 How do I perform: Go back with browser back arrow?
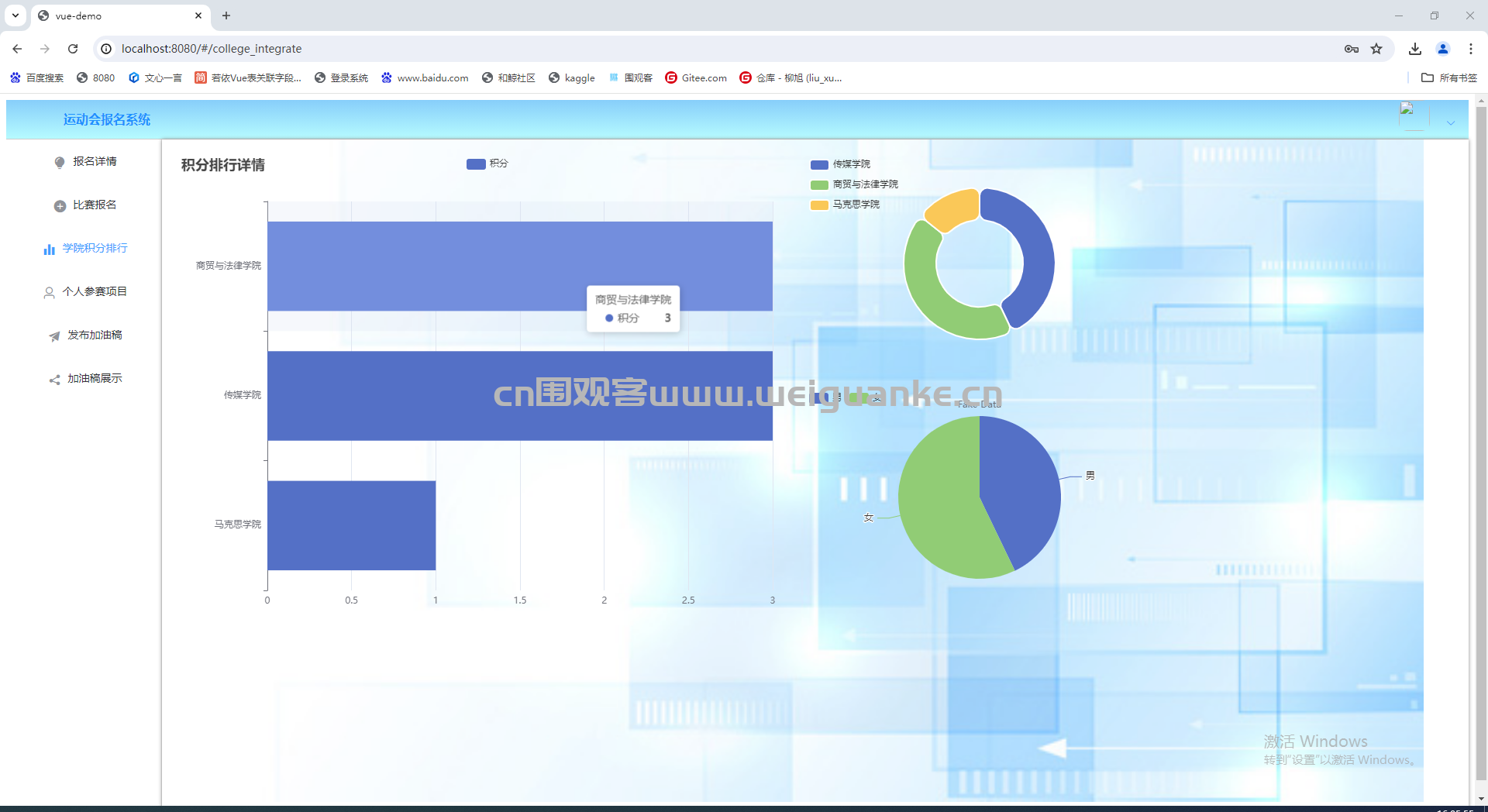(x=17, y=49)
